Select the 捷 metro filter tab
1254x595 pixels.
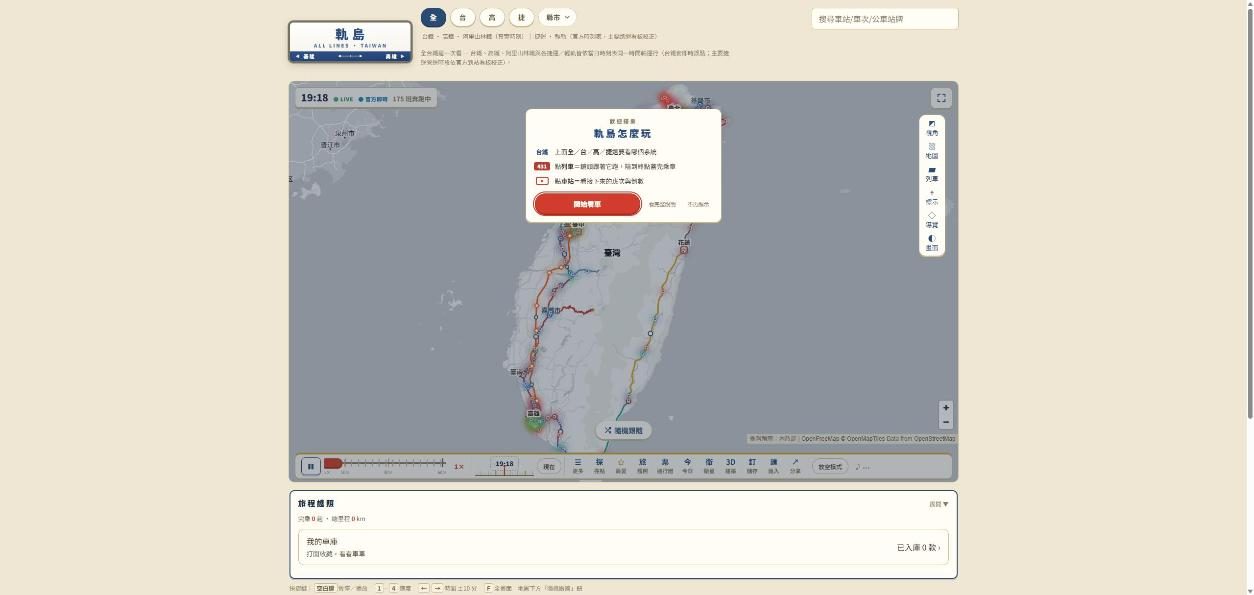pos(521,17)
